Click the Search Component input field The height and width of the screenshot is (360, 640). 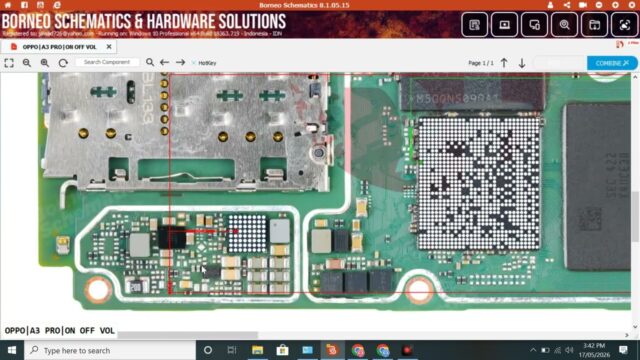point(107,62)
